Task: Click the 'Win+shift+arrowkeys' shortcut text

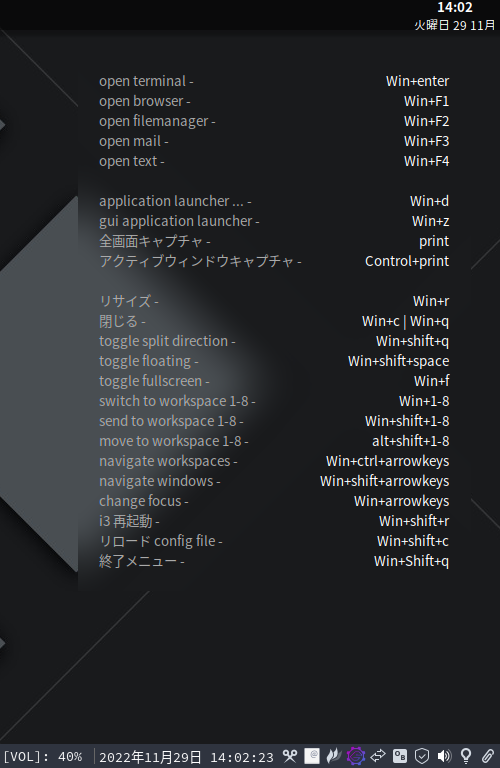Action: tap(384, 481)
